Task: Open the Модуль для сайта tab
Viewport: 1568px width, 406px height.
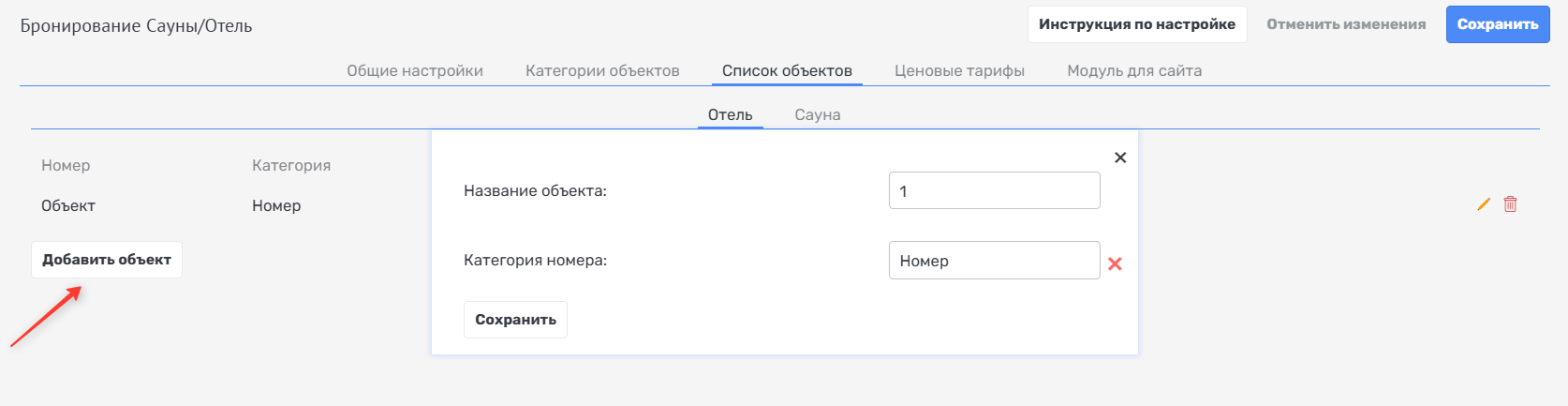Action: (1134, 70)
